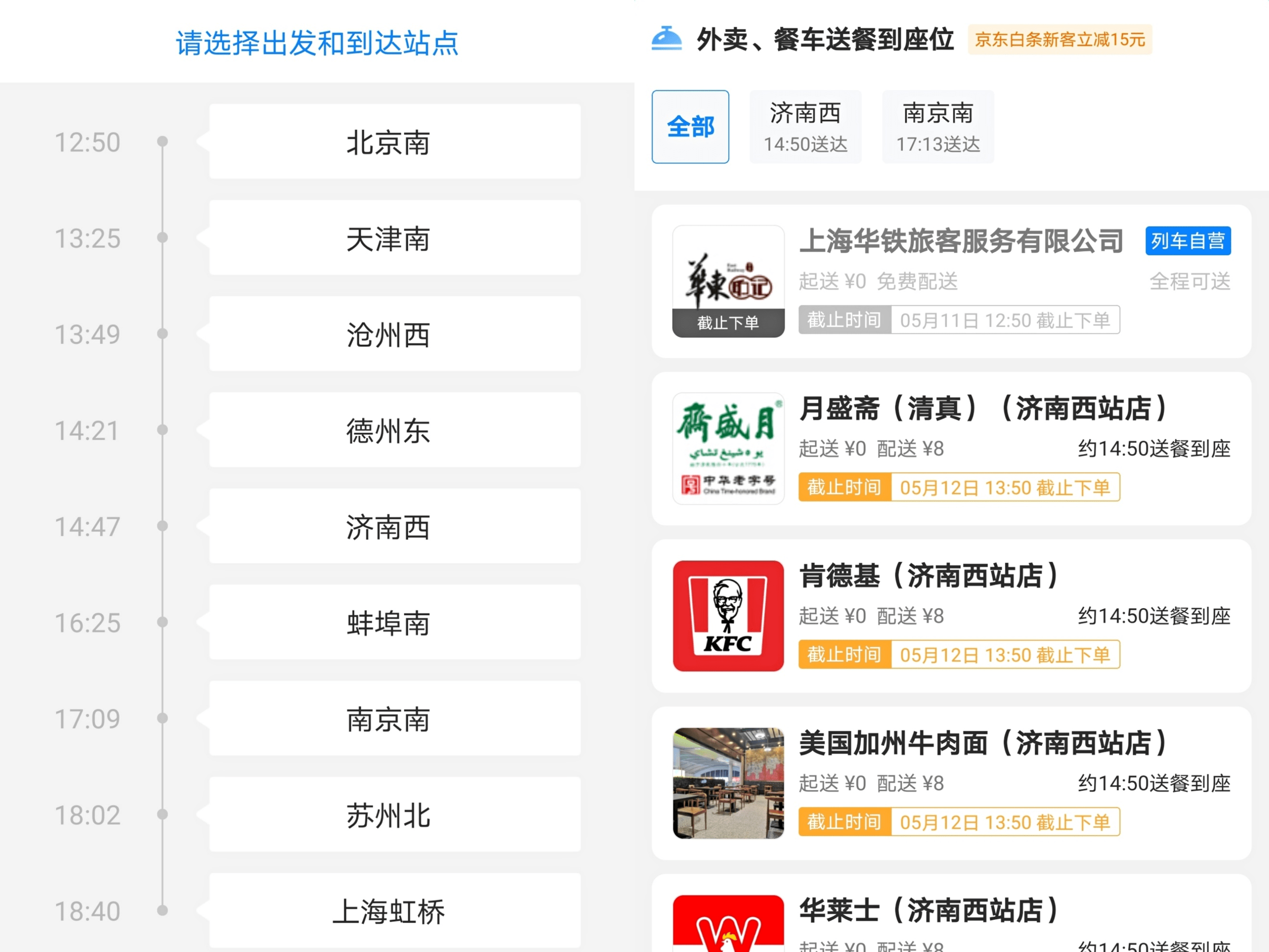The height and width of the screenshot is (952, 1269).
Task: Click 请选择出发和到达站点 heading
Action: (317, 43)
